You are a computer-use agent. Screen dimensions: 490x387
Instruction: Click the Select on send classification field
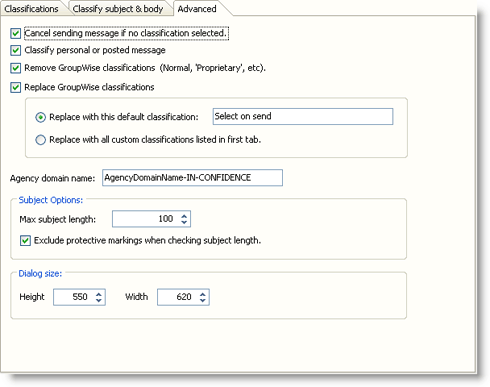[303, 116]
